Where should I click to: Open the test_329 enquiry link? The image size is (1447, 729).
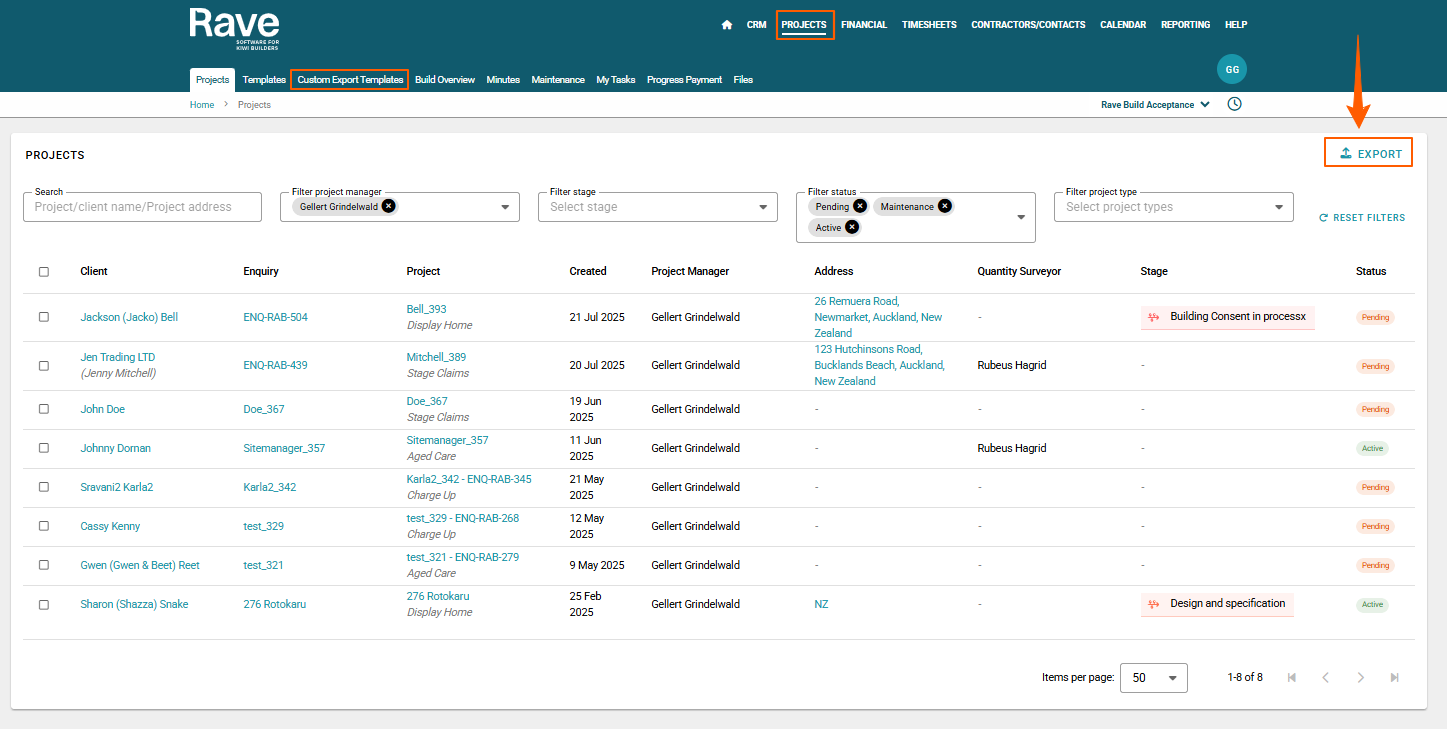pyautogui.click(x=264, y=526)
